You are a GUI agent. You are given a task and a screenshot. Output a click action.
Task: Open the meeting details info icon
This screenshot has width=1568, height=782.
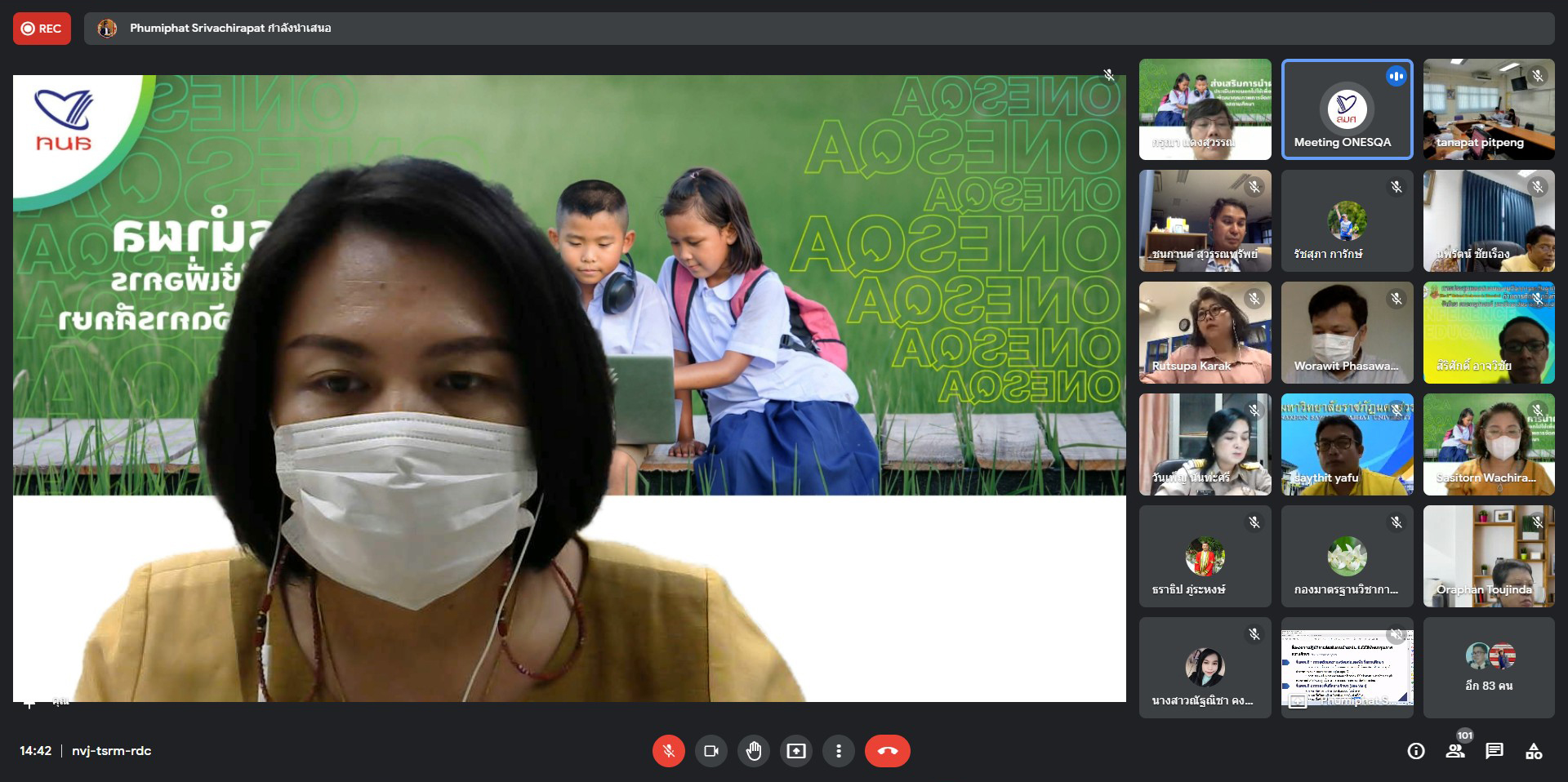[1416, 751]
